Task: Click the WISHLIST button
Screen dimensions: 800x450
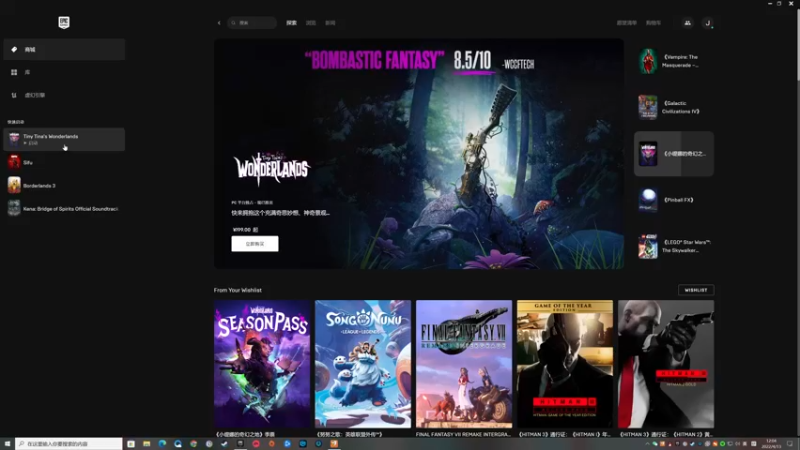Action: (696, 290)
